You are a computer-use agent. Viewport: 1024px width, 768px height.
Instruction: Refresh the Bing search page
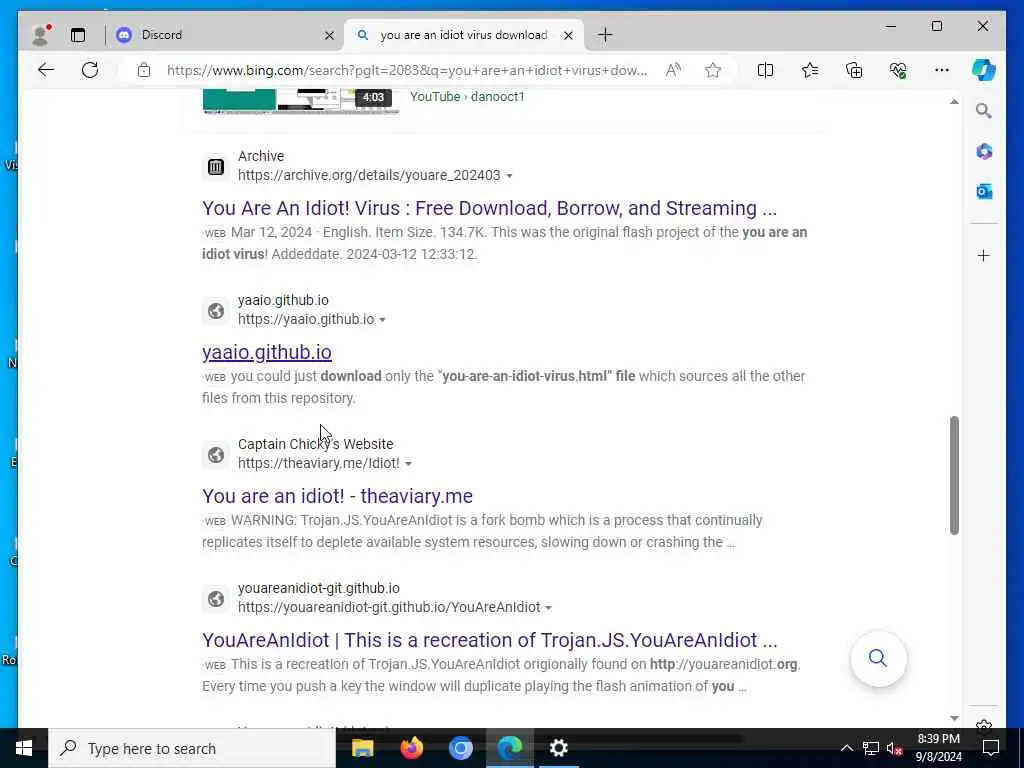(90, 70)
